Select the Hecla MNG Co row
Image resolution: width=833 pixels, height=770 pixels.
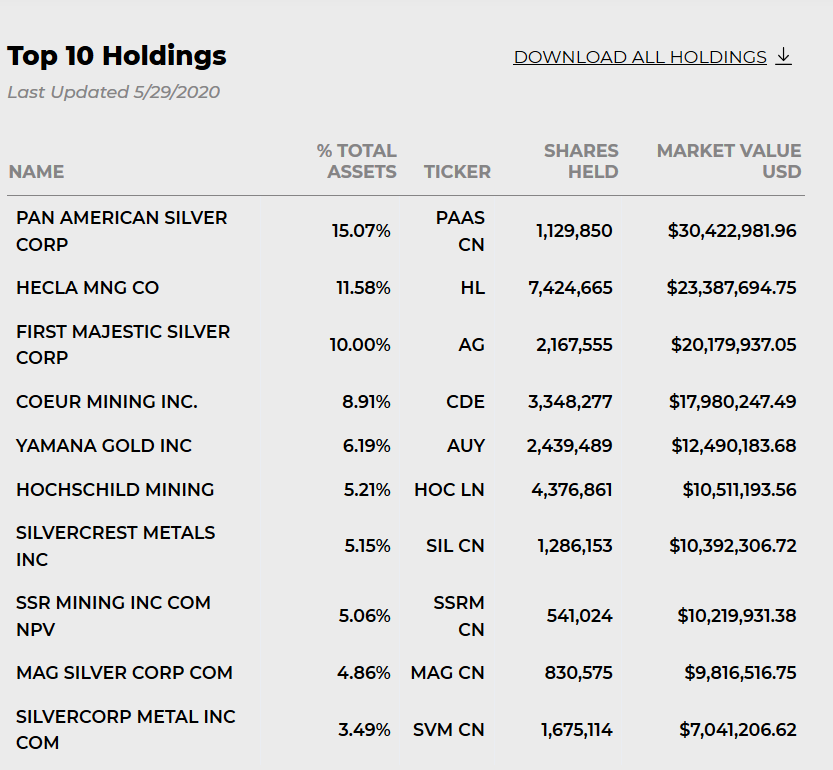tap(88, 288)
